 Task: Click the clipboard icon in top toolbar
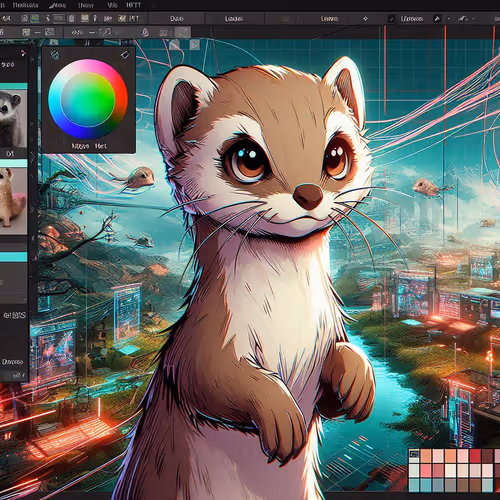pos(71,19)
